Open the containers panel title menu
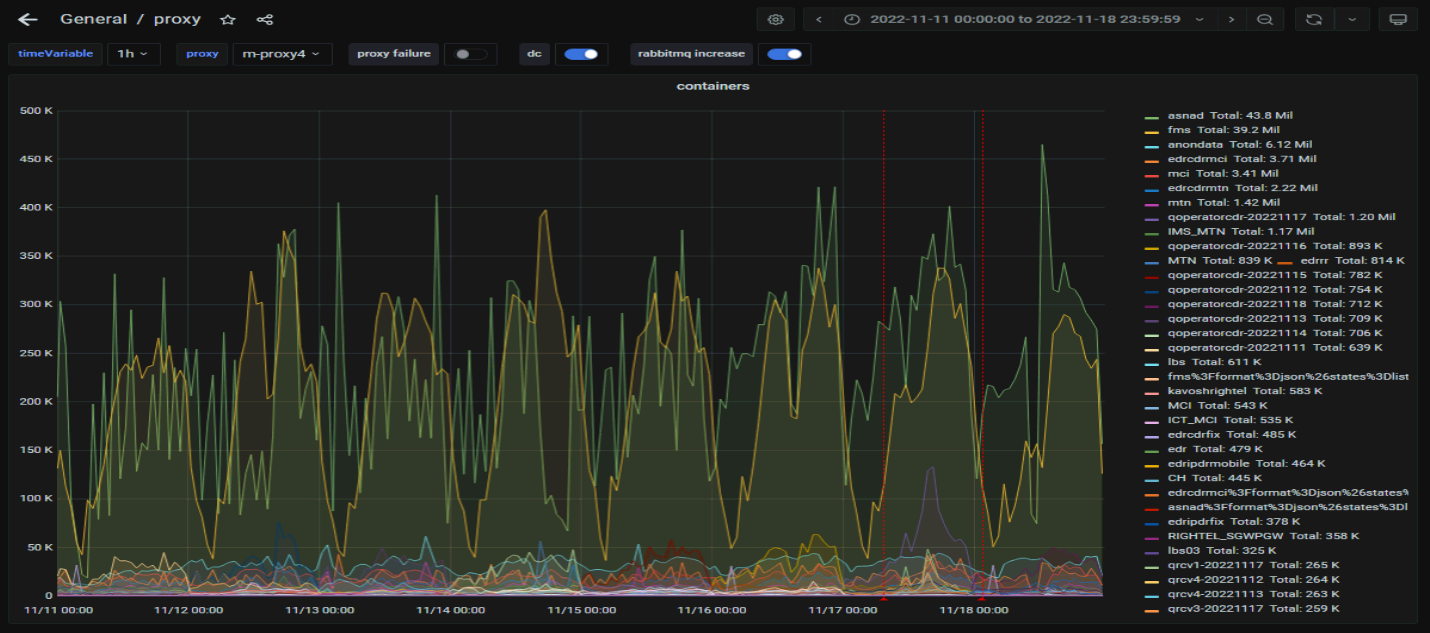1430x633 pixels. 713,86
